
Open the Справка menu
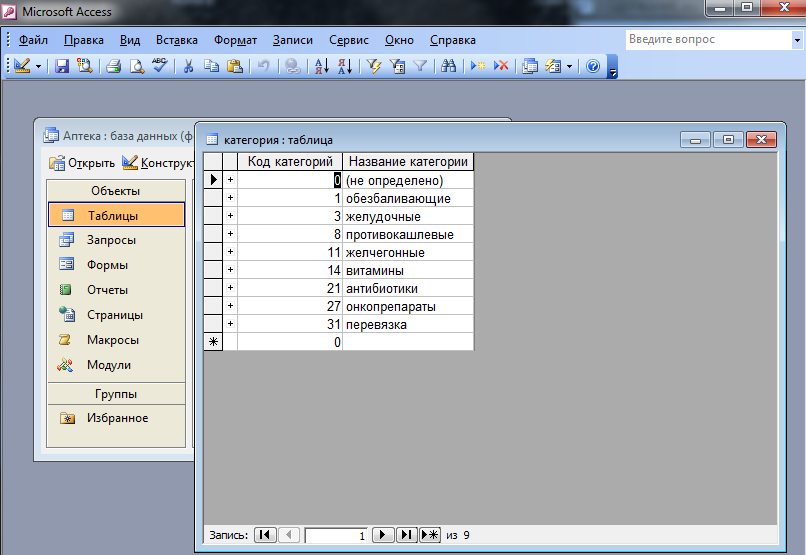click(452, 40)
